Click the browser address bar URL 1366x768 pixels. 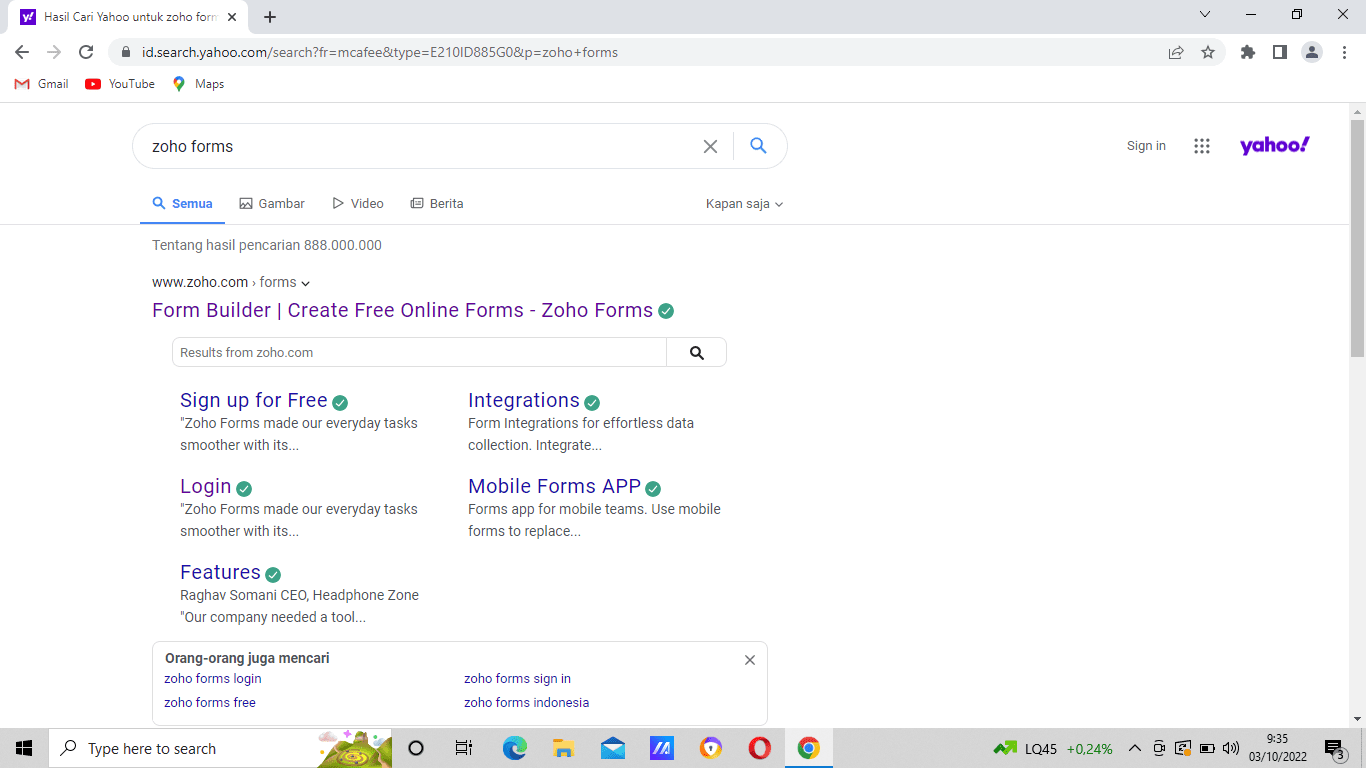pyautogui.click(x=380, y=52)
